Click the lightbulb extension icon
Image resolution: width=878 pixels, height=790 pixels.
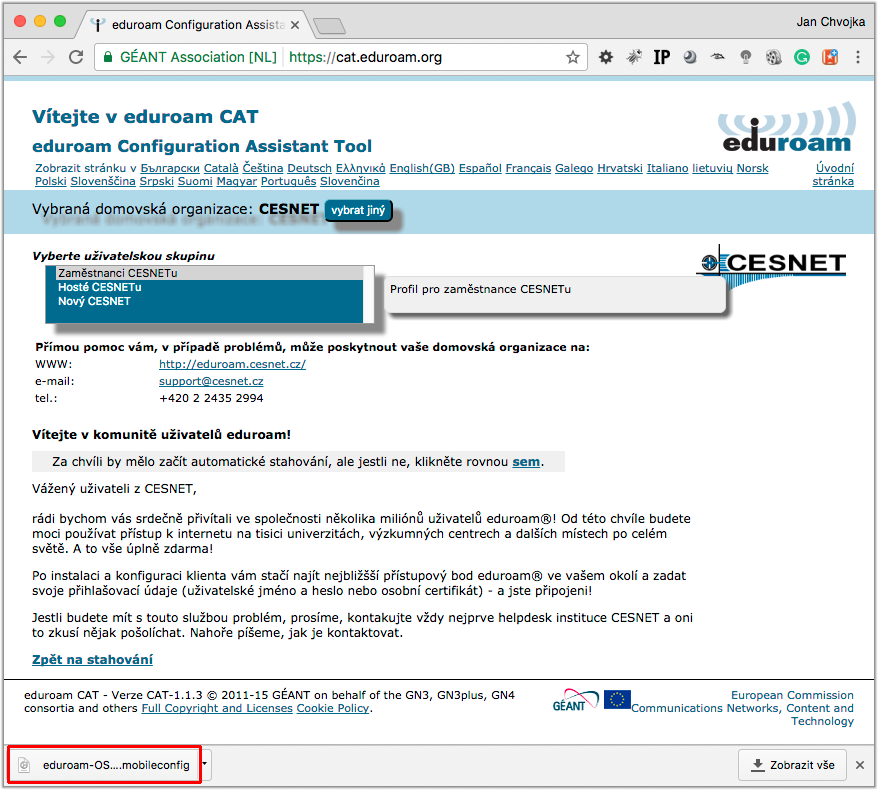(746, 57)
